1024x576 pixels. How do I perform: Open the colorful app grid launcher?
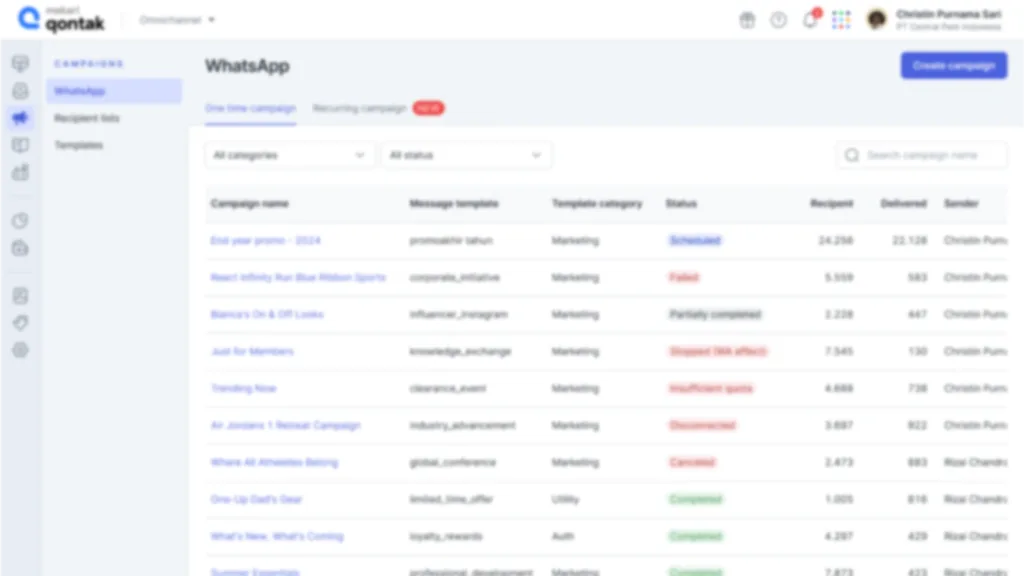841,20
